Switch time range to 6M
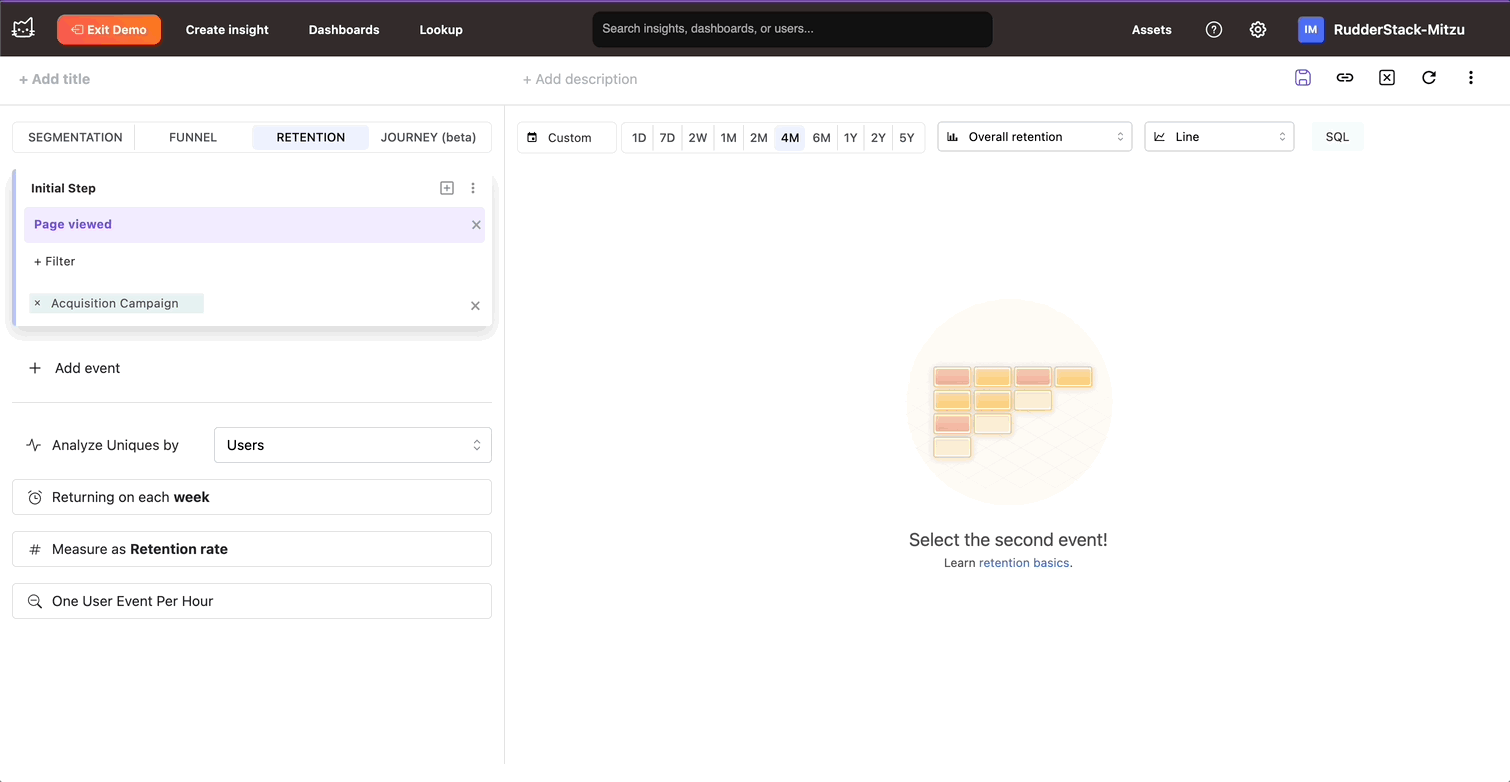 tap(821, 138)
